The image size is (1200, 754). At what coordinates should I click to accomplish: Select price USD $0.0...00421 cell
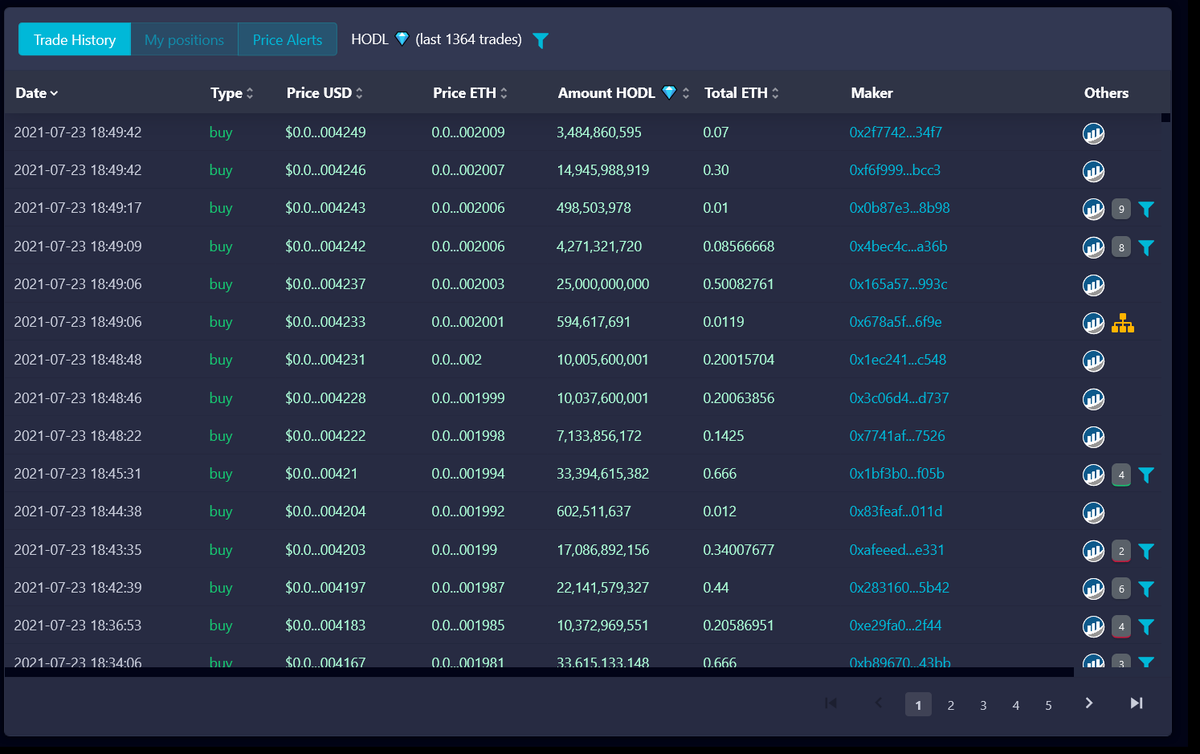(322, 474)
